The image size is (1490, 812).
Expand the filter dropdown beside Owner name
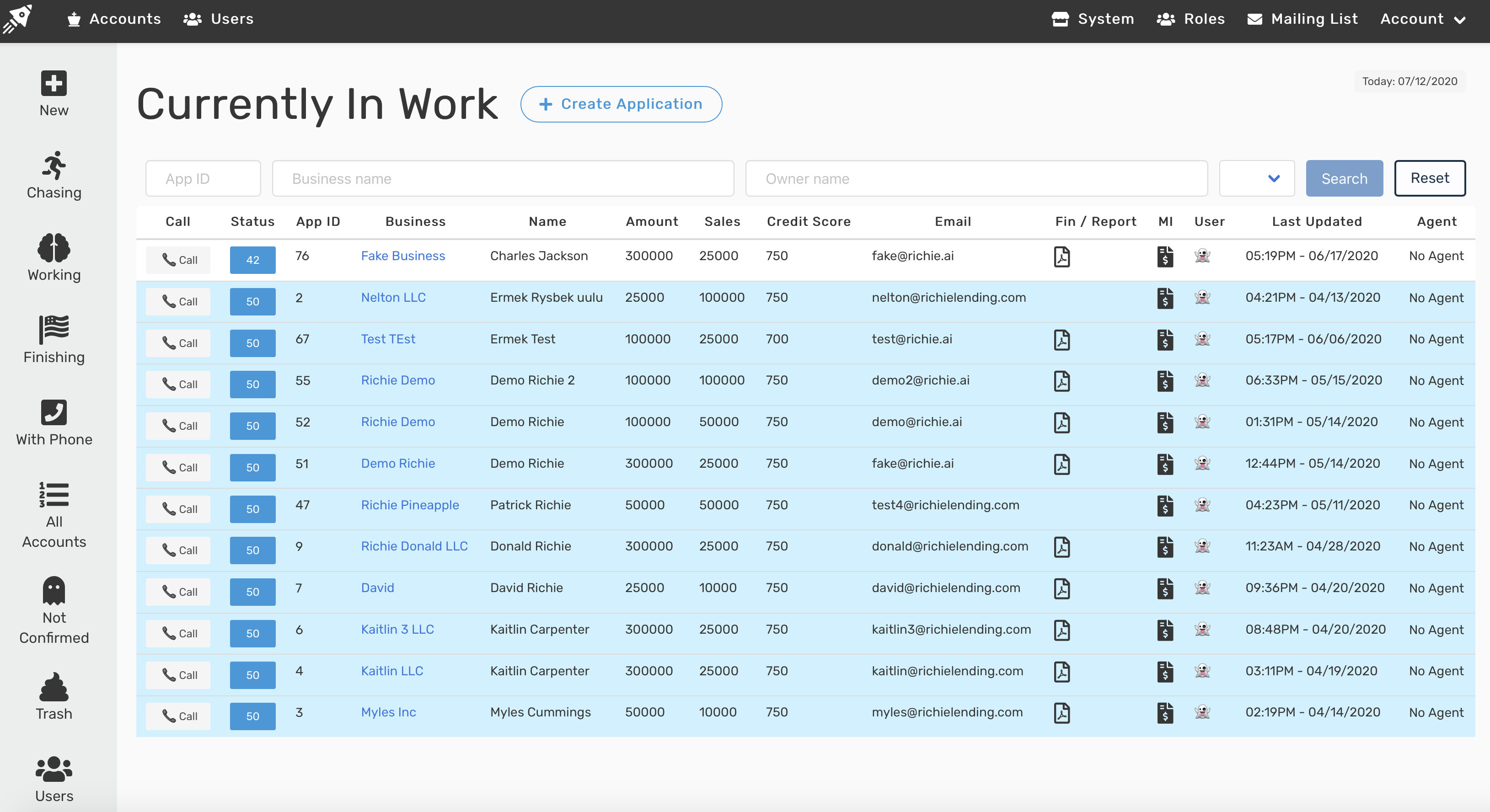point(1256,179)
